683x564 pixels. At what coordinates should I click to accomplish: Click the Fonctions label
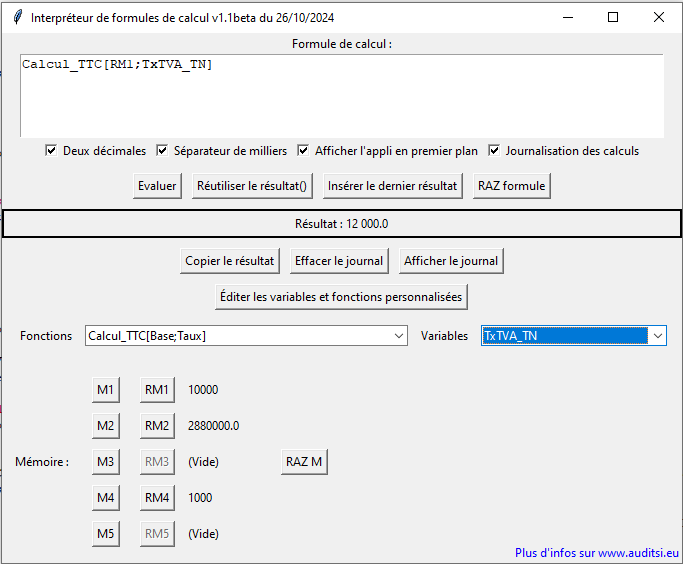[x=46, y=336]
